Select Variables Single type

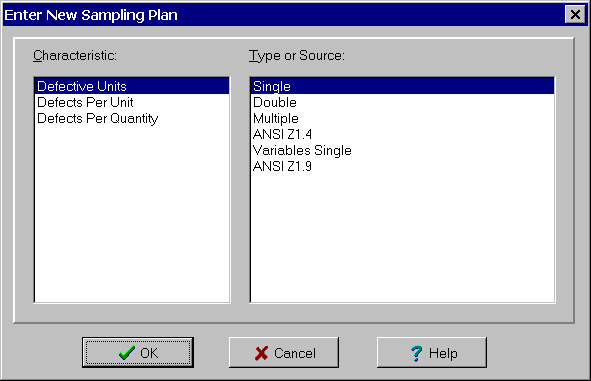point(402,150)
